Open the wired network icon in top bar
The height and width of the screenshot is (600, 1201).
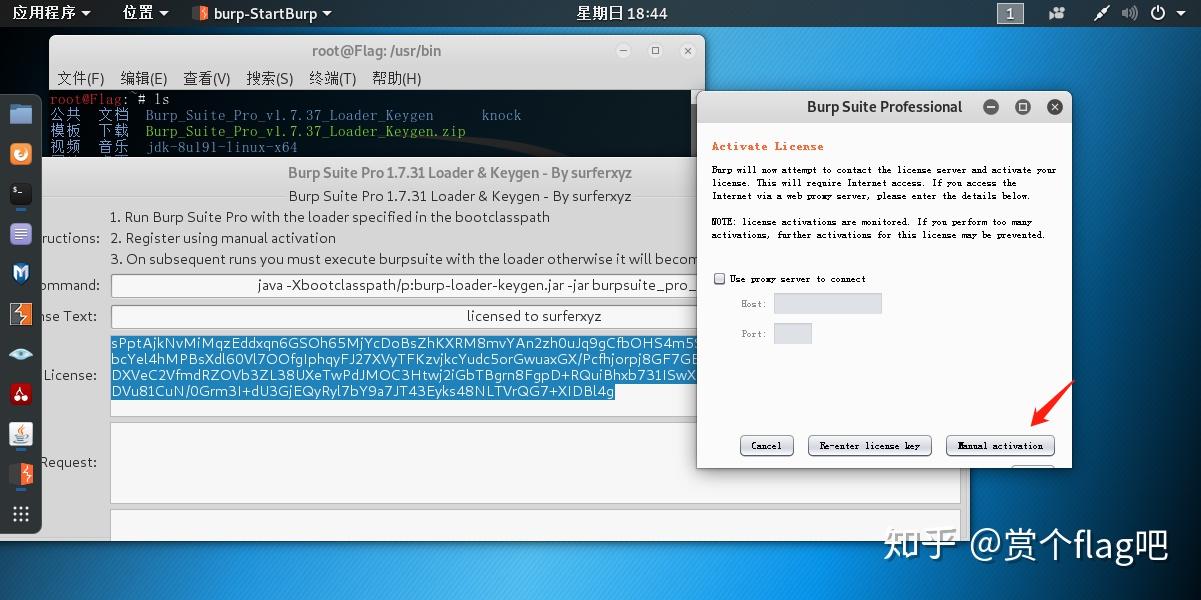[1101, 13]
